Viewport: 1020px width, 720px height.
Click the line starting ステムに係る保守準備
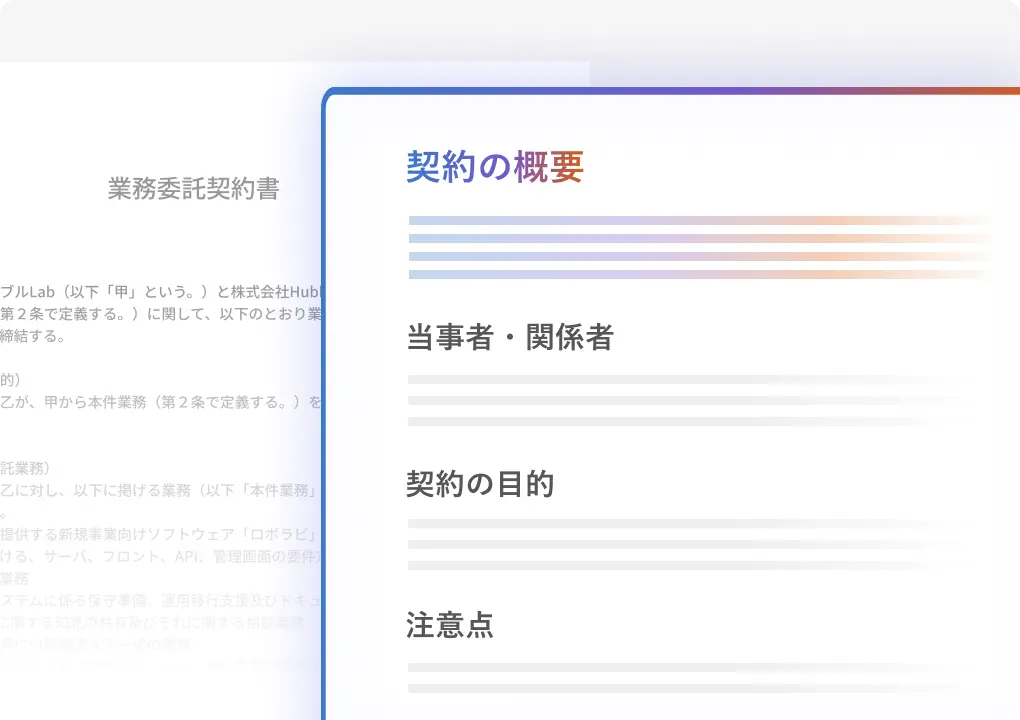click(x=160, y=600)
